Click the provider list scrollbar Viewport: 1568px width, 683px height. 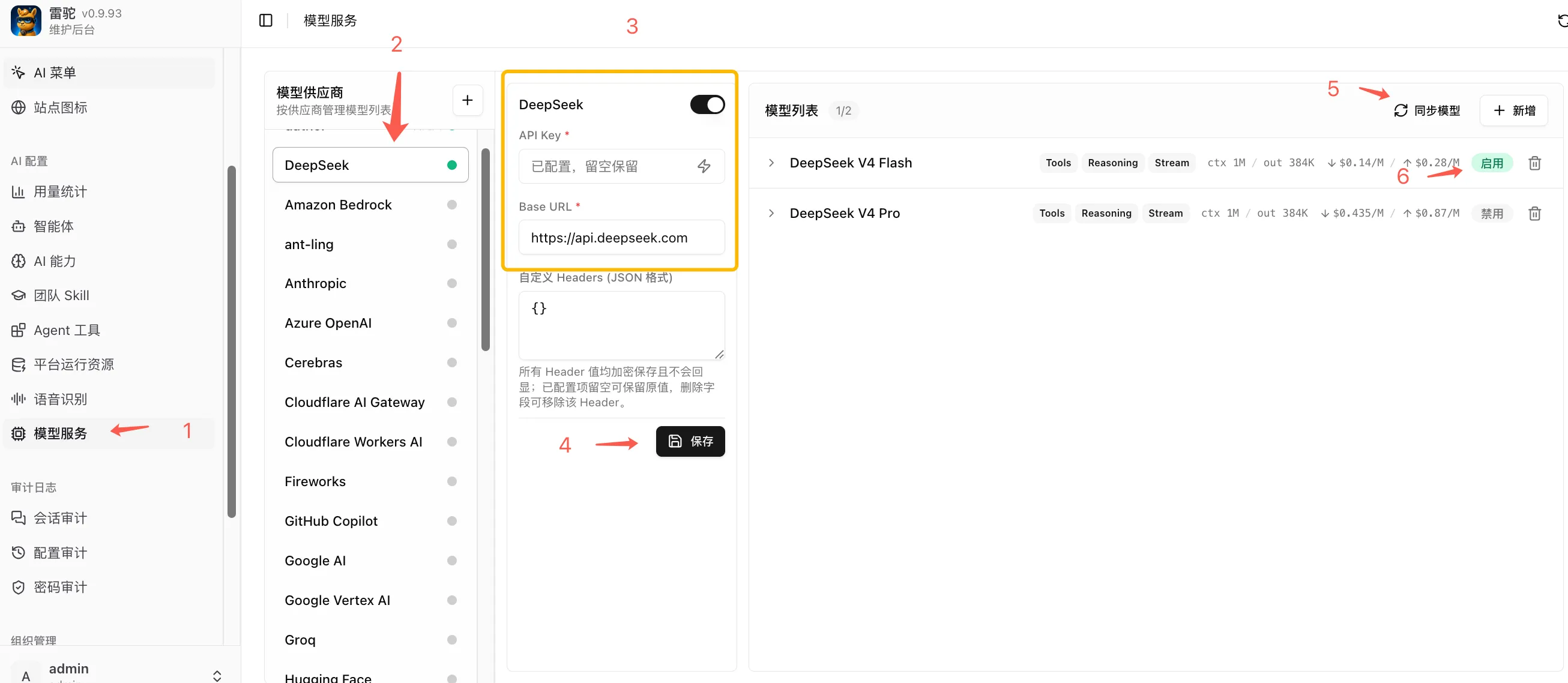coord(486,250)
